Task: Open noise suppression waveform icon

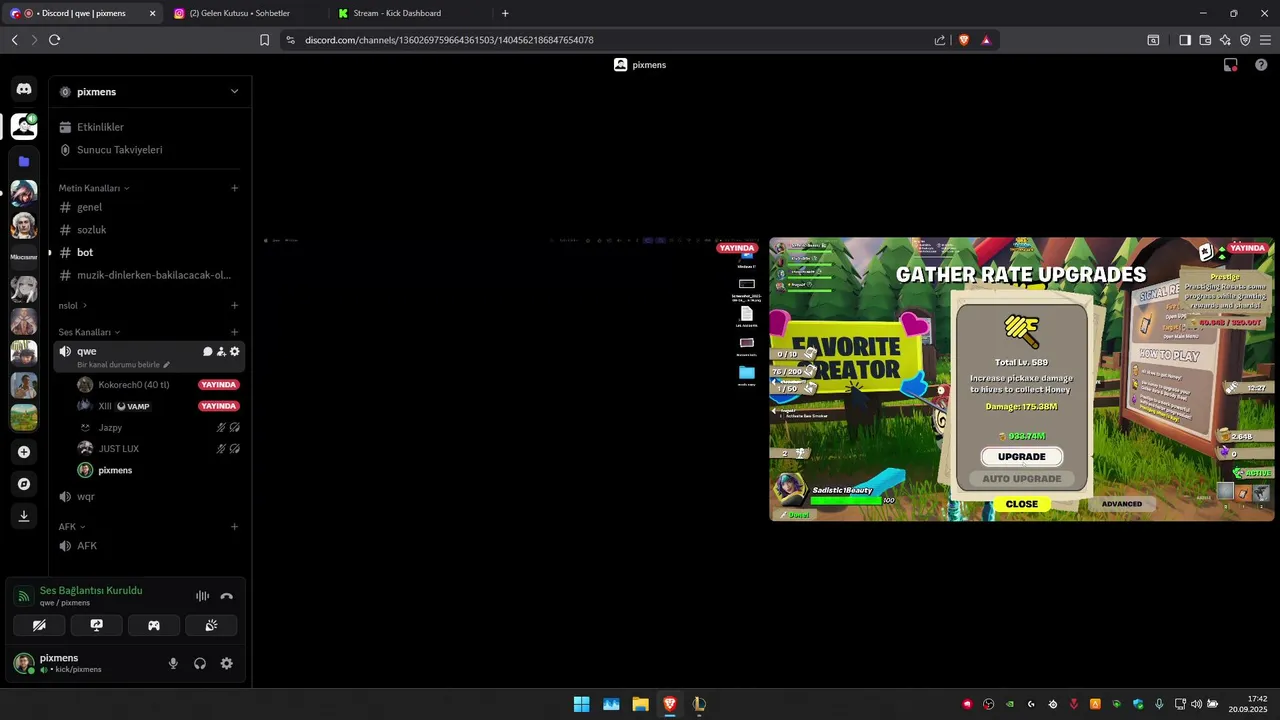Action: pos(202,596)
